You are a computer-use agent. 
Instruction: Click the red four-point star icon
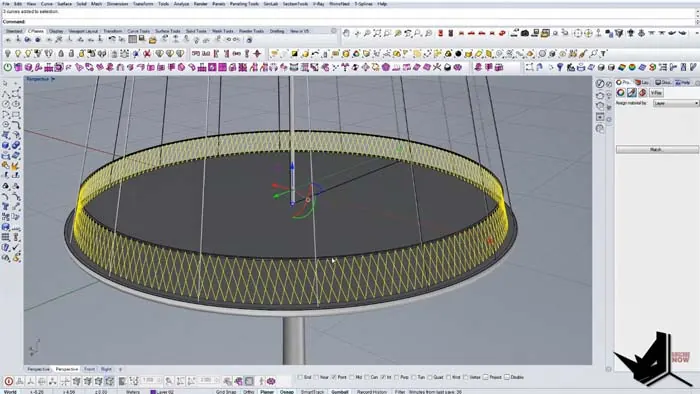point(257,54)
